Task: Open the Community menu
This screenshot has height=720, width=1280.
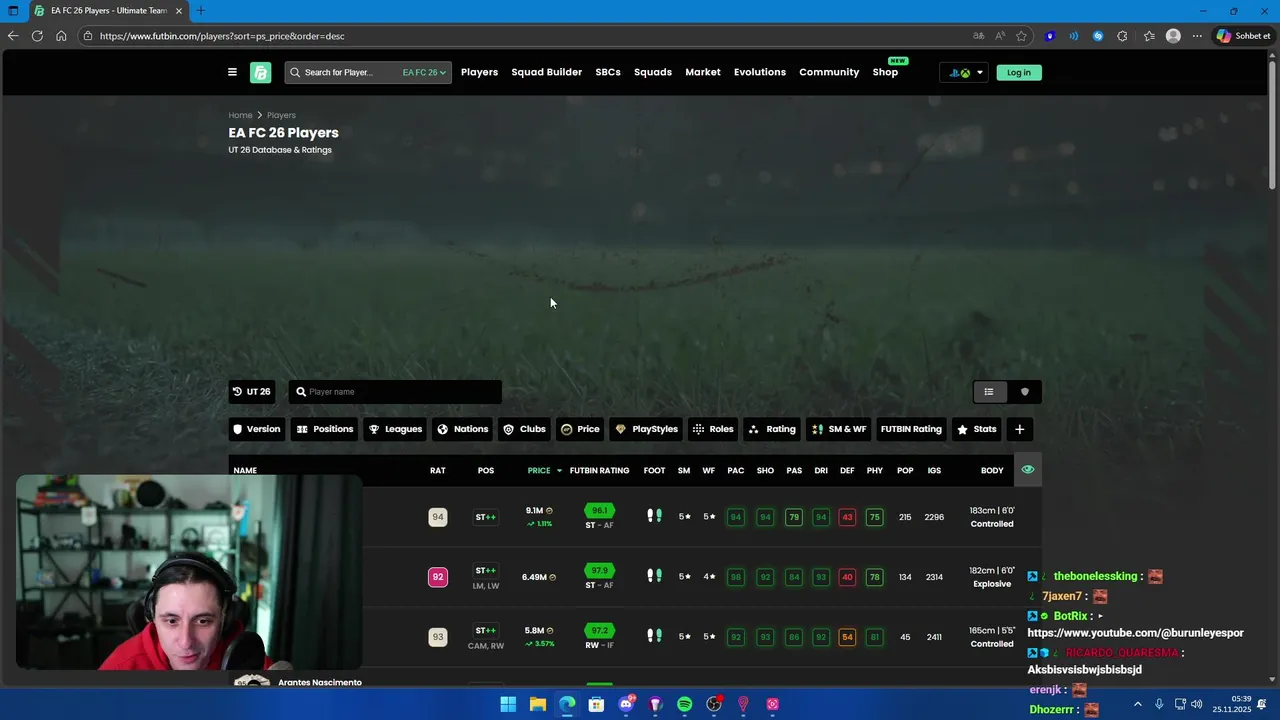Action: tap(829, 72)
